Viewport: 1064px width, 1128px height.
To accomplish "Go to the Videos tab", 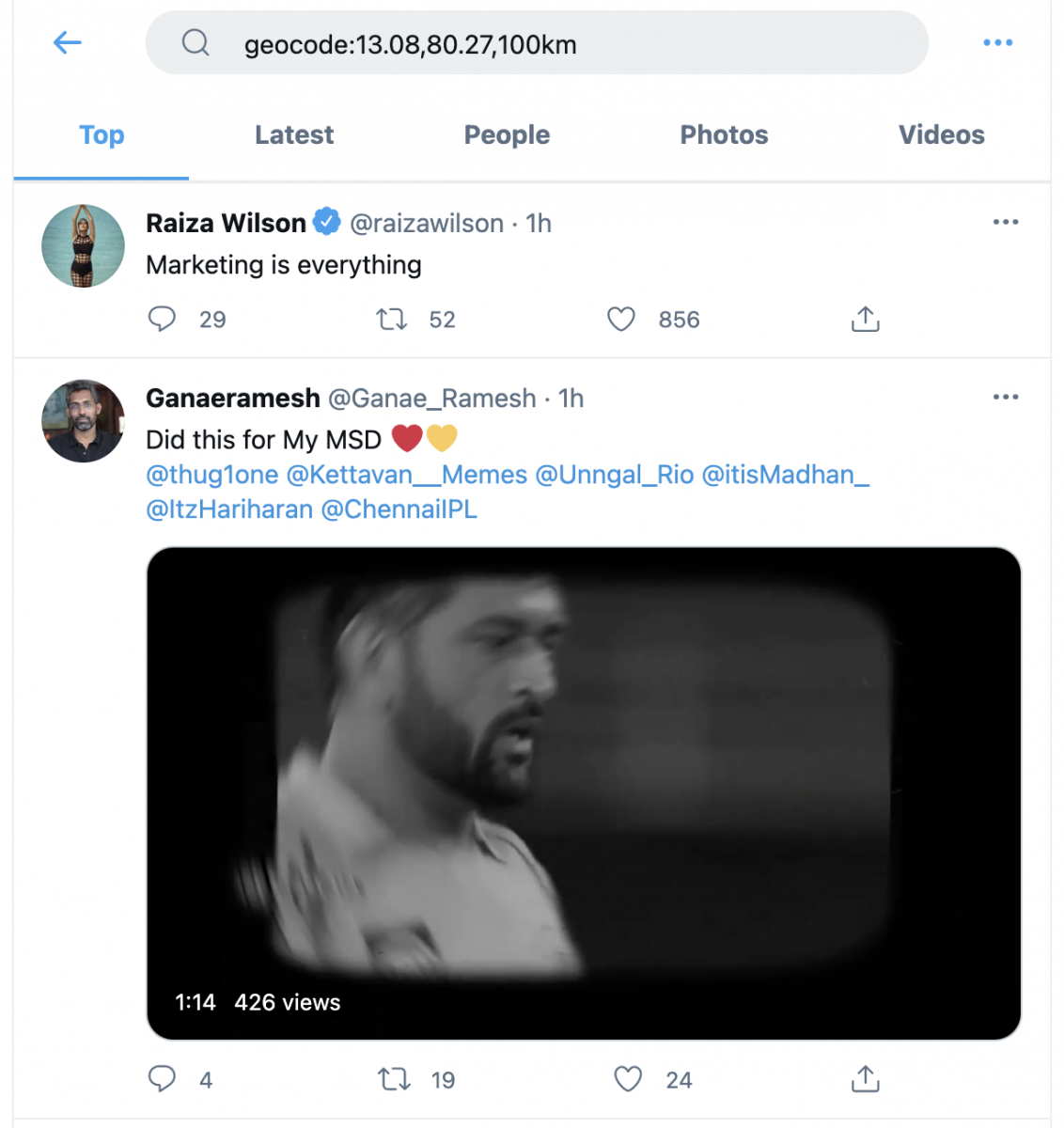I will point(941,135).
